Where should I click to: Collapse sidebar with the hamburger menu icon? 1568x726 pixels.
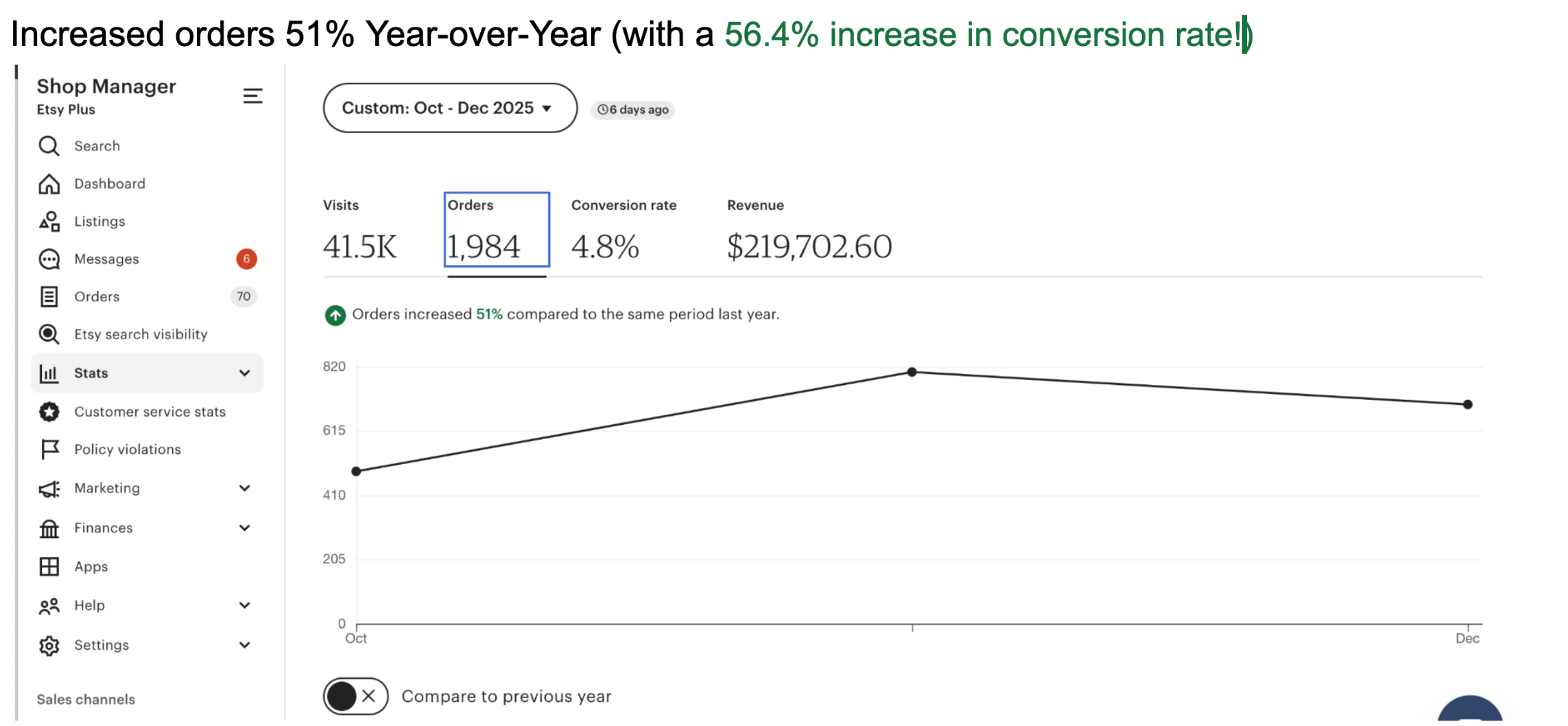click(x=252, y=96)
